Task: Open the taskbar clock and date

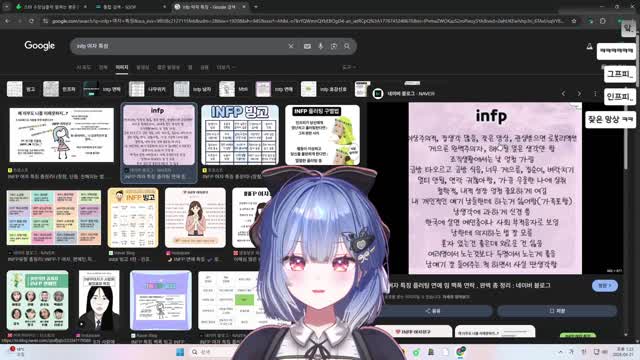Action: click(x=623, y=352)
